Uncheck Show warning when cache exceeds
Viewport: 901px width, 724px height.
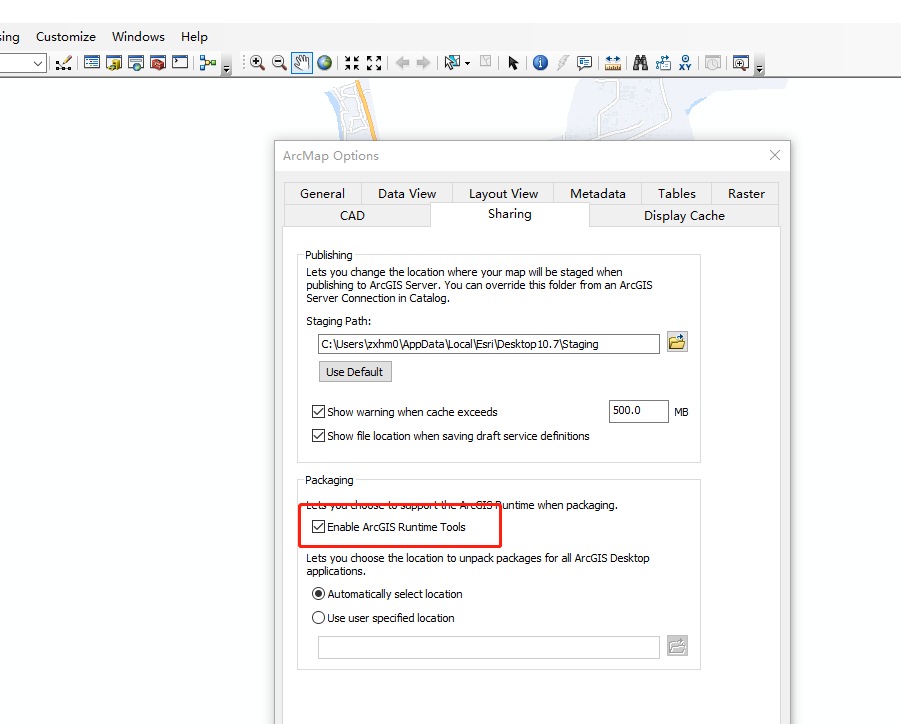[x=318, y=411]
